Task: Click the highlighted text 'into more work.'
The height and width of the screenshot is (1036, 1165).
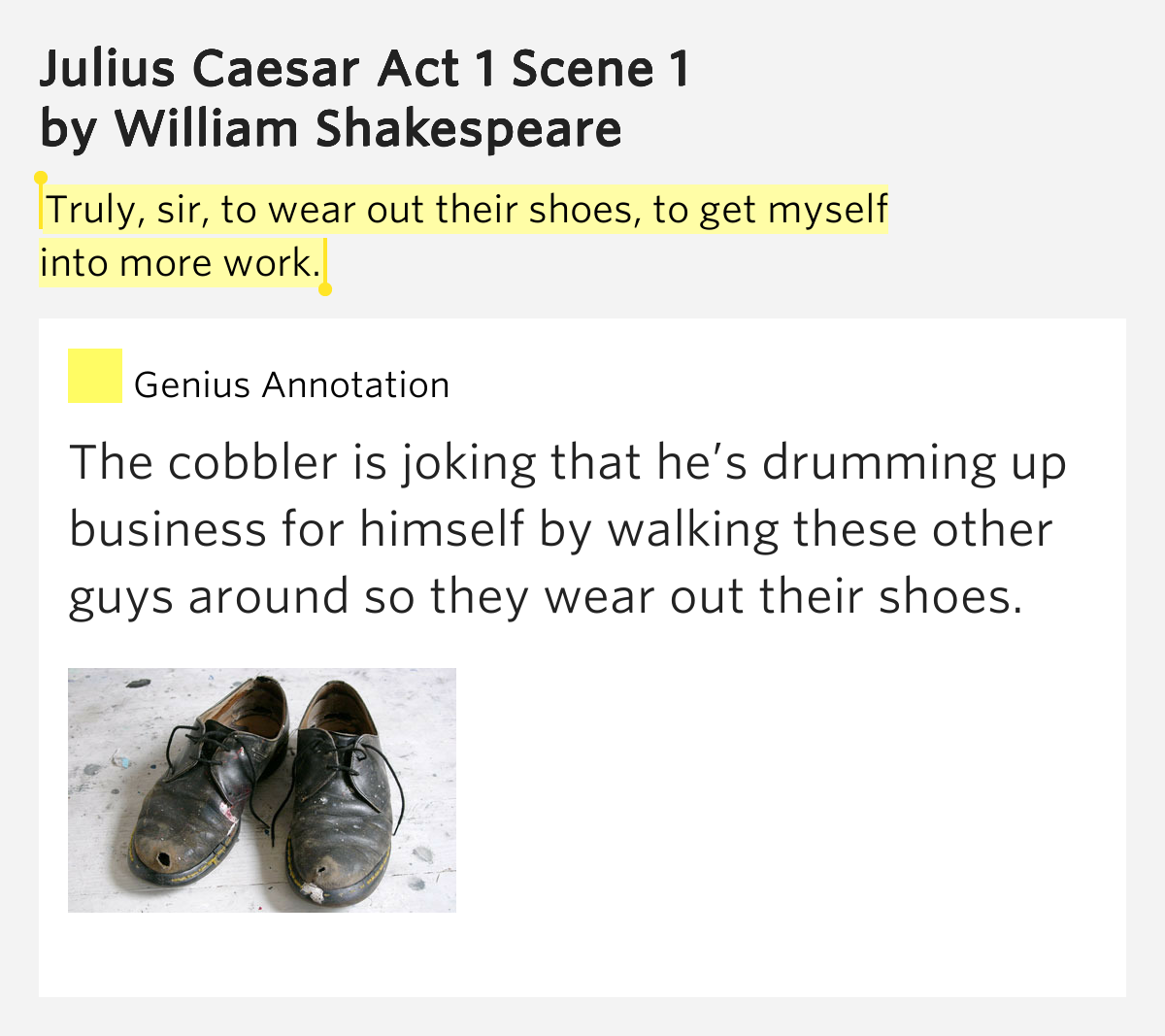Action: tap(181, 262)
